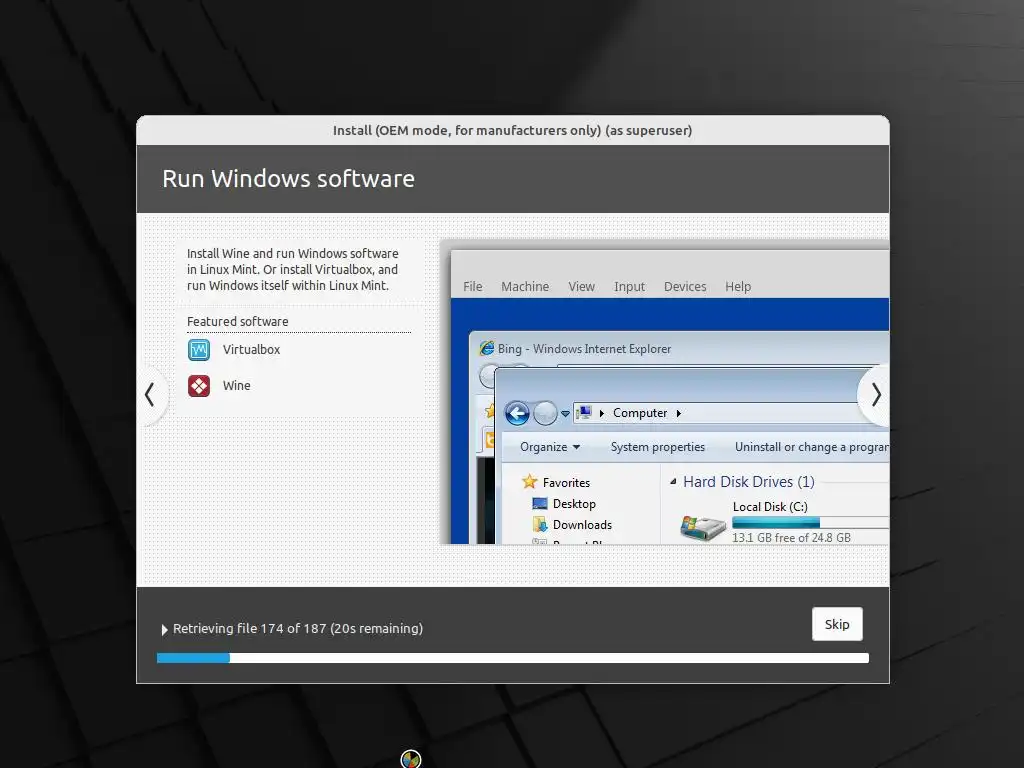Select the Wine label text
The height and width of the screenshot is (768, 1024).
click(236, 385)
